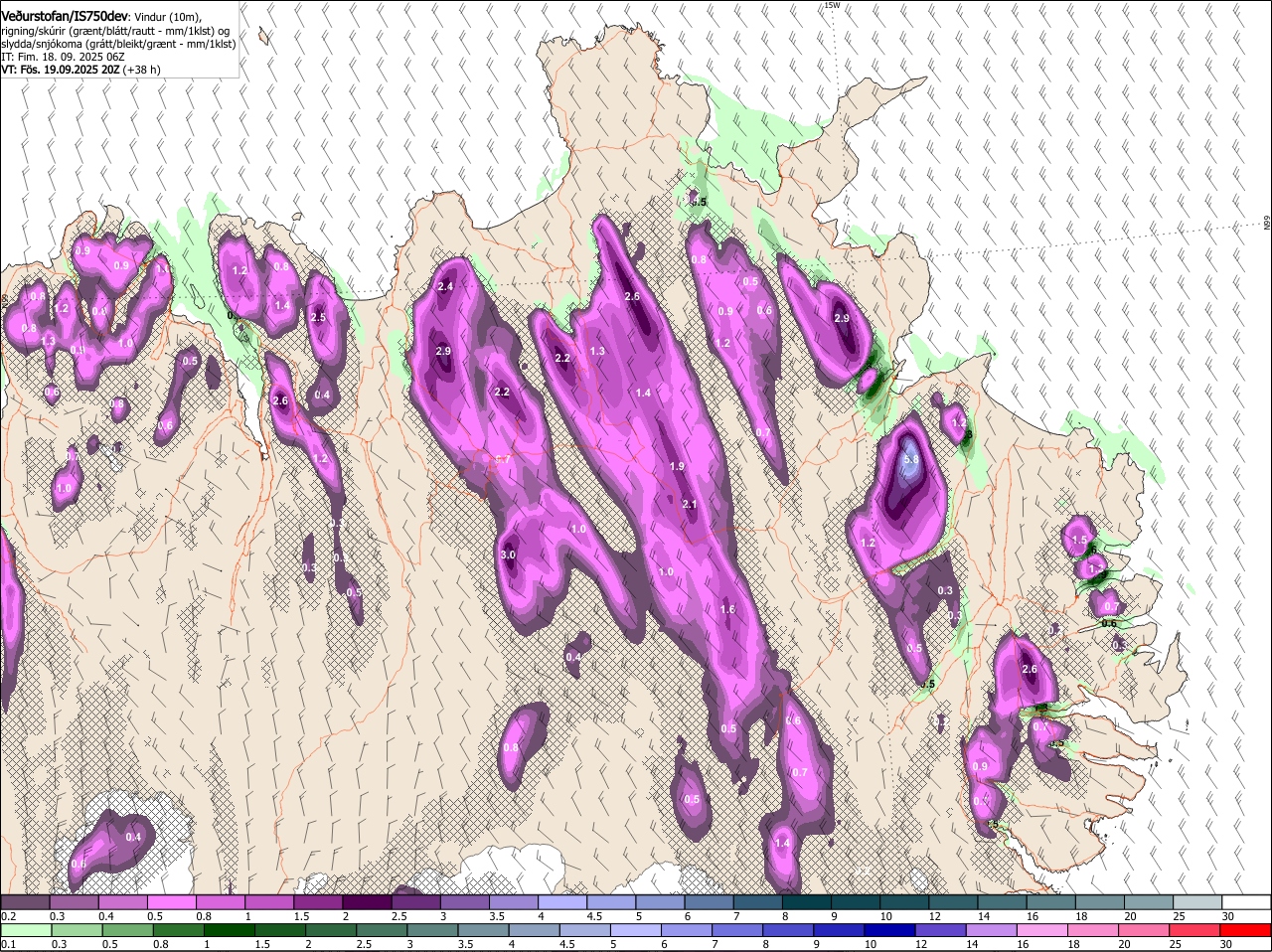1272x952 pixels.
Task: Select the upper legend swatch between 4 and 4.5
Action: coord(562,901)
